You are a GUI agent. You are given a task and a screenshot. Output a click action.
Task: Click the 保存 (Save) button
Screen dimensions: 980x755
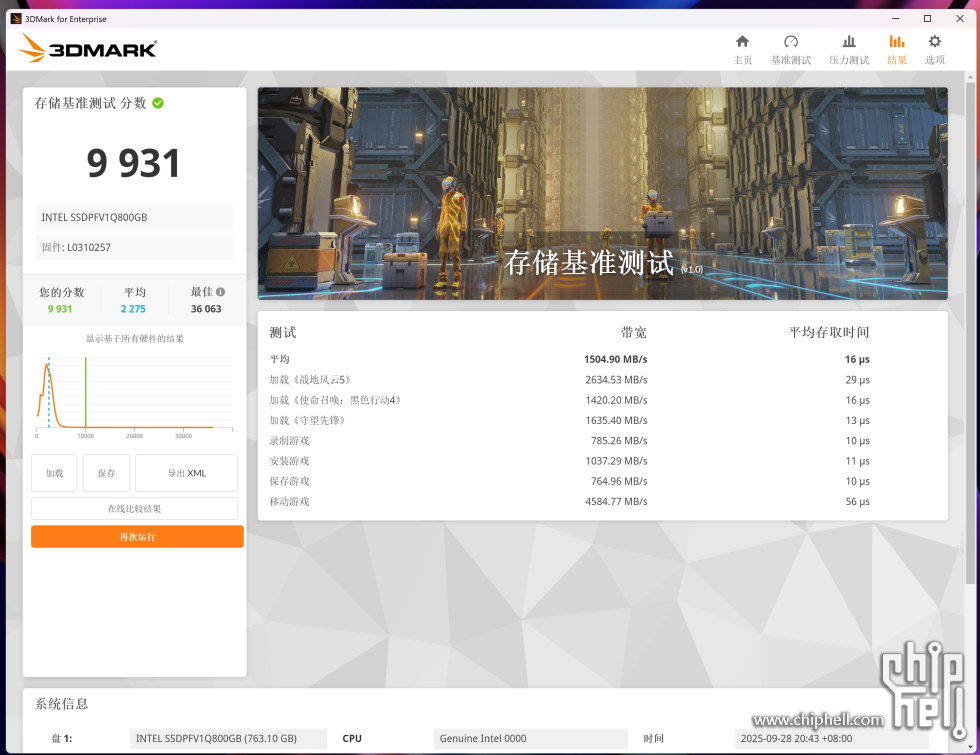coord(106,473)
